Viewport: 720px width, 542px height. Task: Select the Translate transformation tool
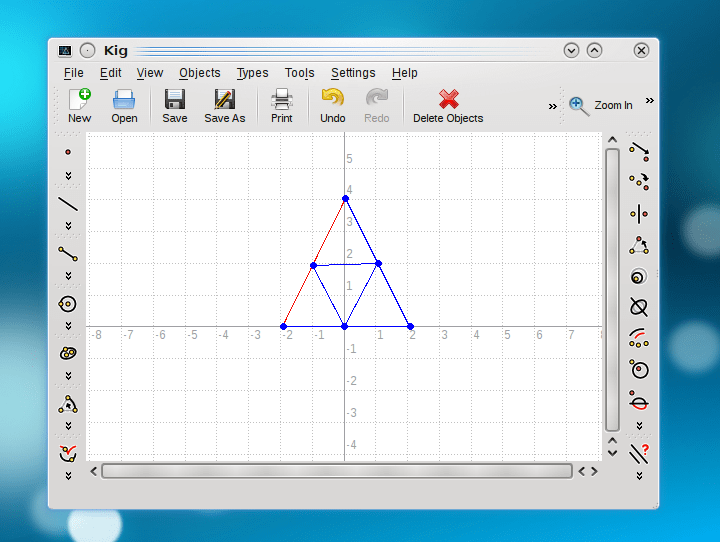[x=639, y=151]
